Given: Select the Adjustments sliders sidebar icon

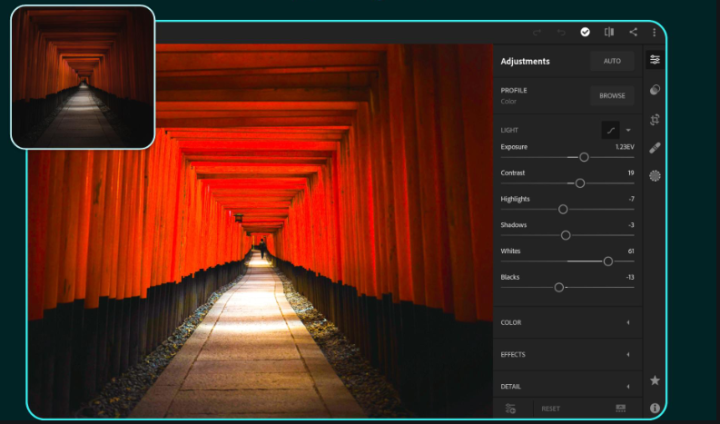Looking at the screenshot, I should 655,60.
